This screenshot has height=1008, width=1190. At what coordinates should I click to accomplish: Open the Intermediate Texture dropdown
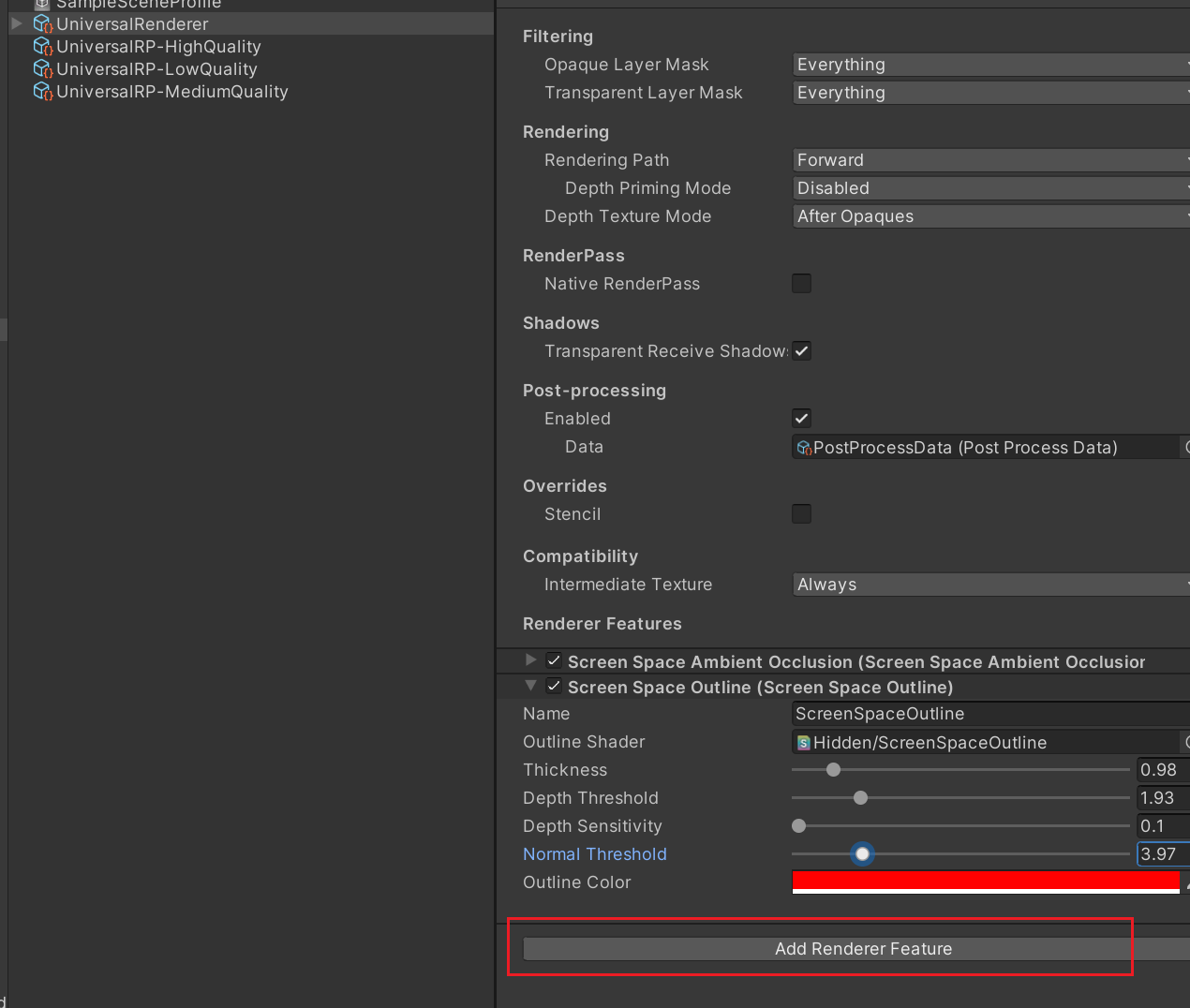989,585
